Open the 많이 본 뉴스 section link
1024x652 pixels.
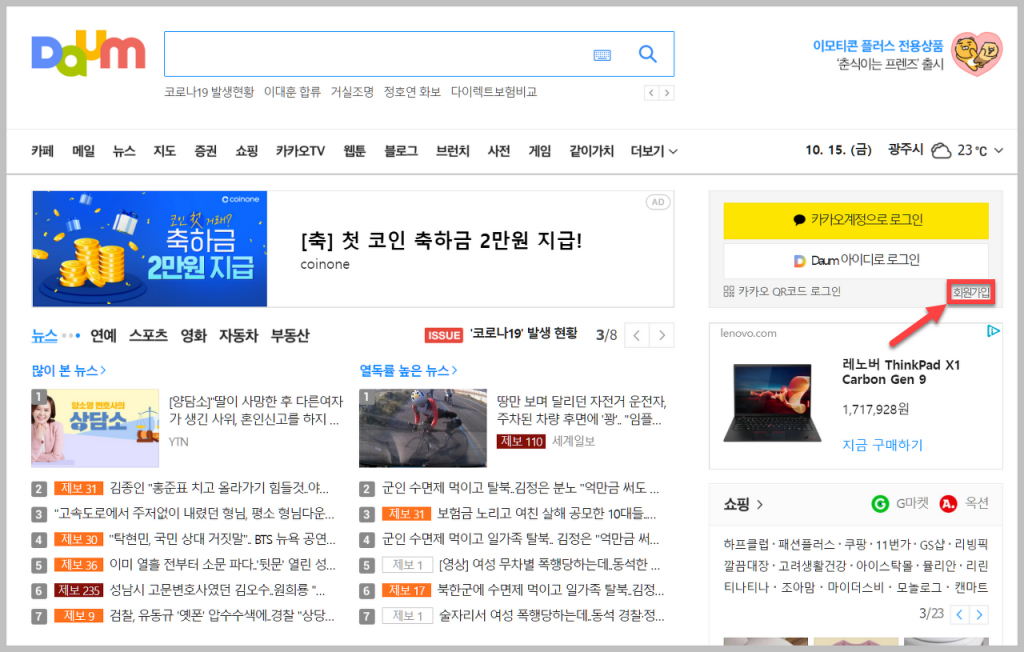[x=69, y=371]
